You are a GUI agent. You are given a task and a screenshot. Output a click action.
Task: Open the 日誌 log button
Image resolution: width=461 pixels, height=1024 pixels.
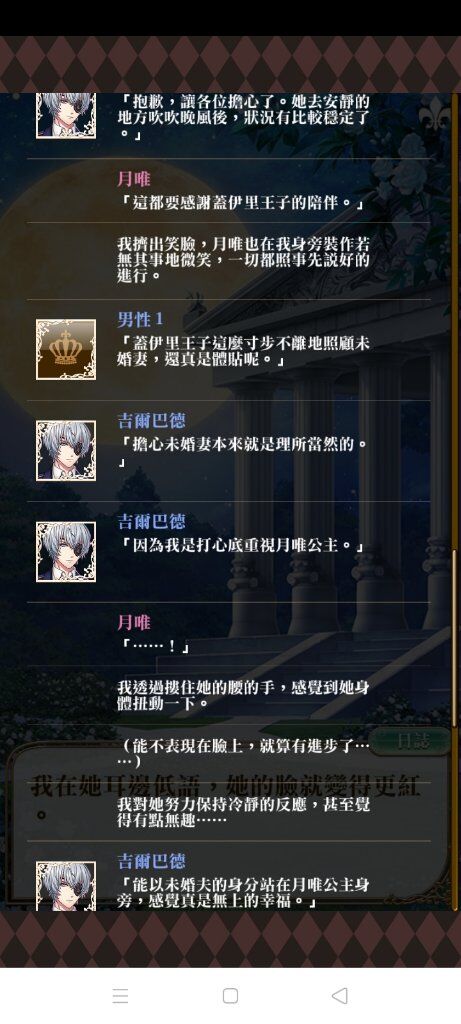point(414,741)
